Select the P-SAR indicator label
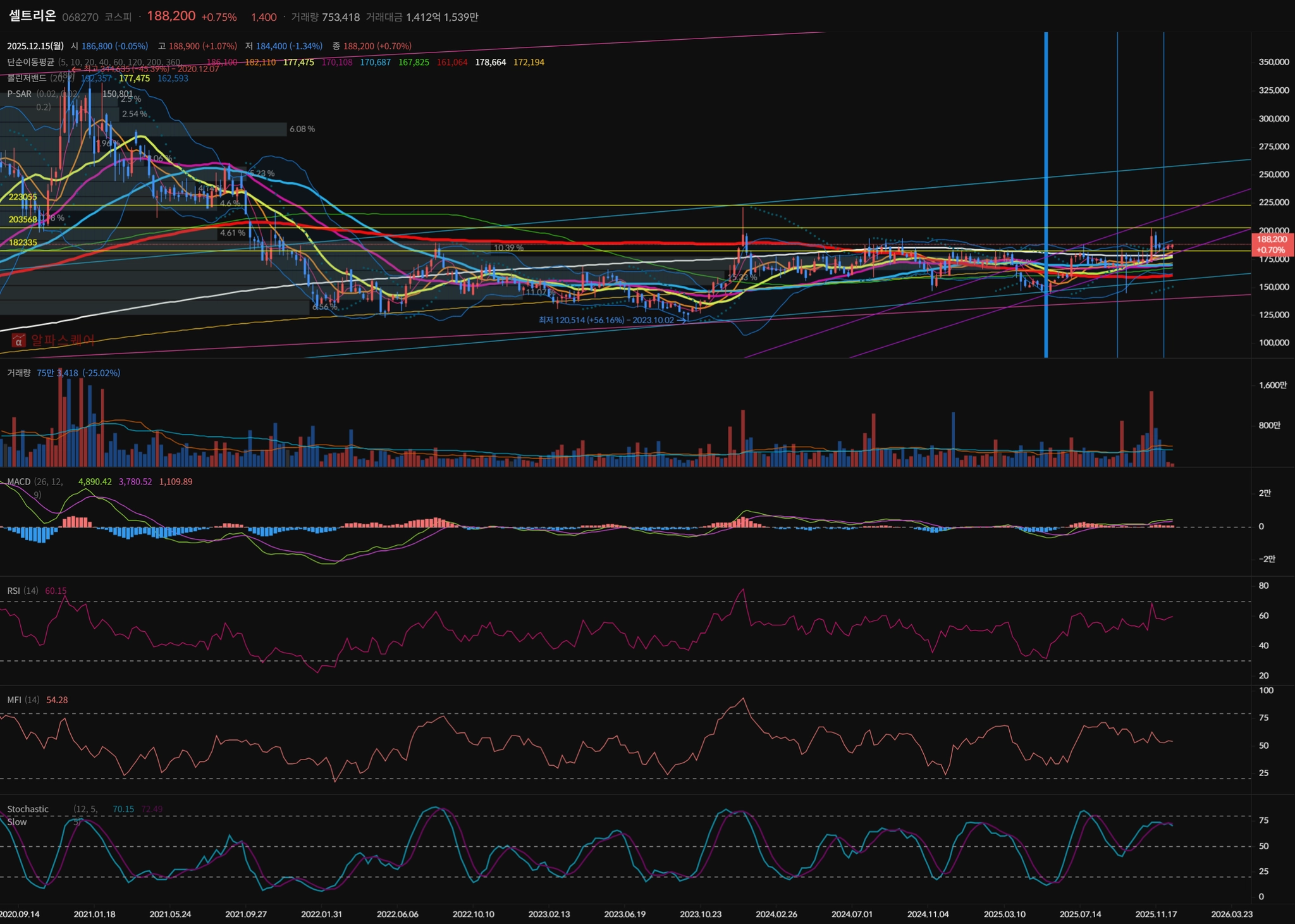1295x924 pixels. coord(19,94)
